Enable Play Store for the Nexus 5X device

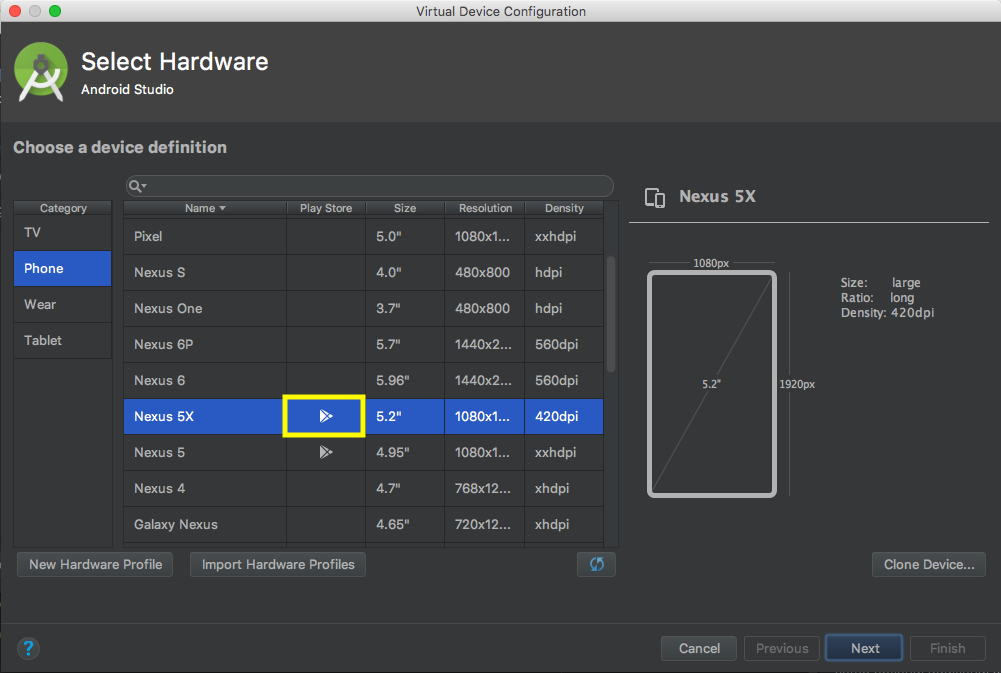coord(324,416)
